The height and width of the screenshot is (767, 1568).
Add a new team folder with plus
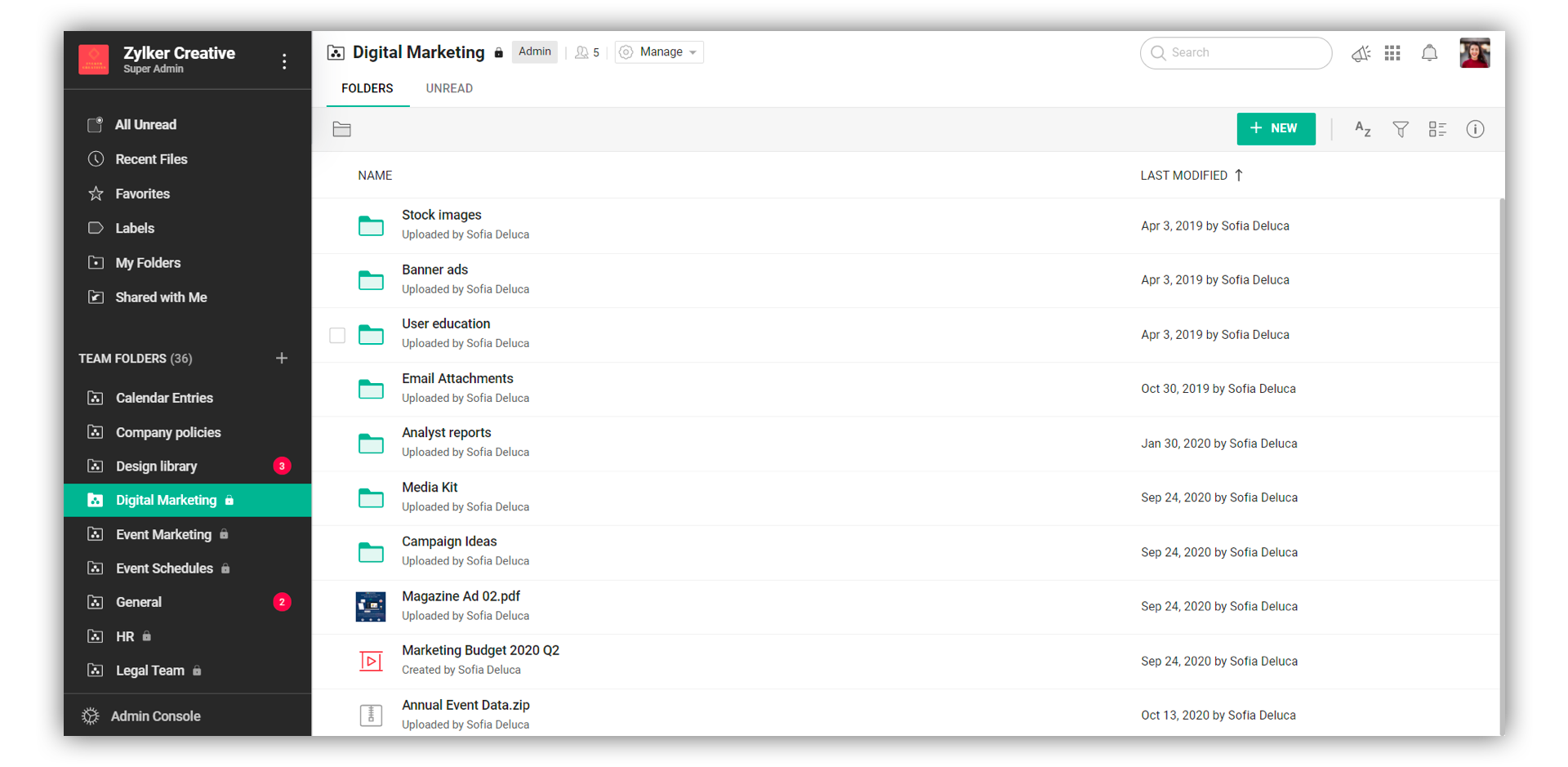click(x=282, y=359)
